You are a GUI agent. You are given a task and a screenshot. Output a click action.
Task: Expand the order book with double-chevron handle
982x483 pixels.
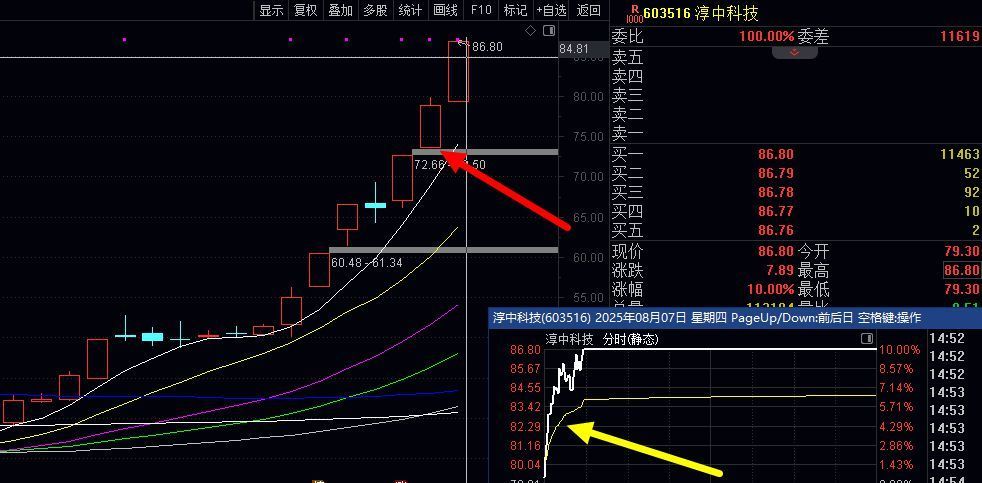click(x=794, y=53)
